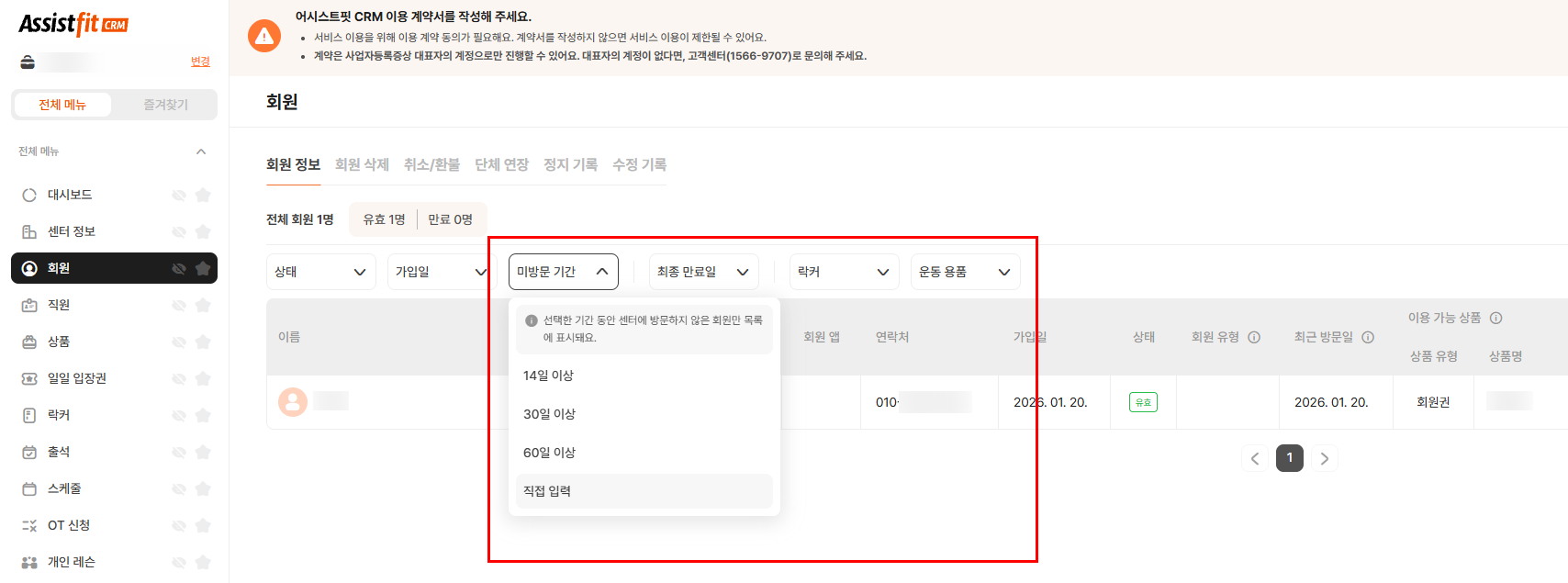Open the 상태 filter dropdown
Image resolution: width=1568 pixels, height=583 pixels.
pos(321,272)
